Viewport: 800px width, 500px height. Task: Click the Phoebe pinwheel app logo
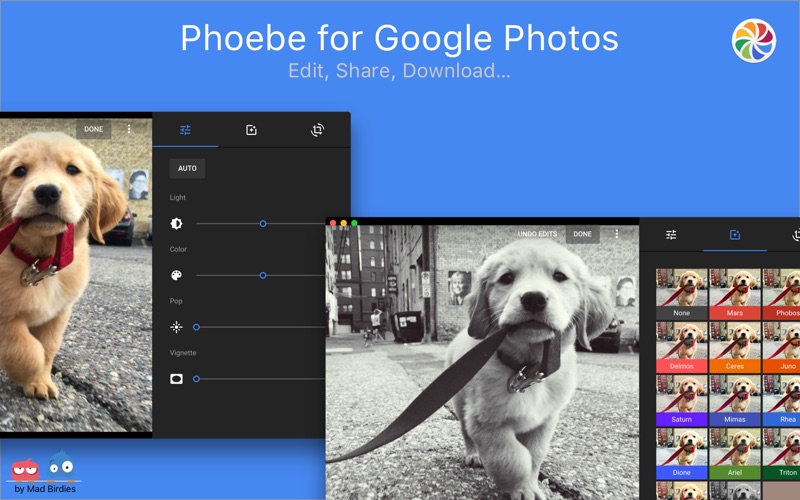point(754,41)
